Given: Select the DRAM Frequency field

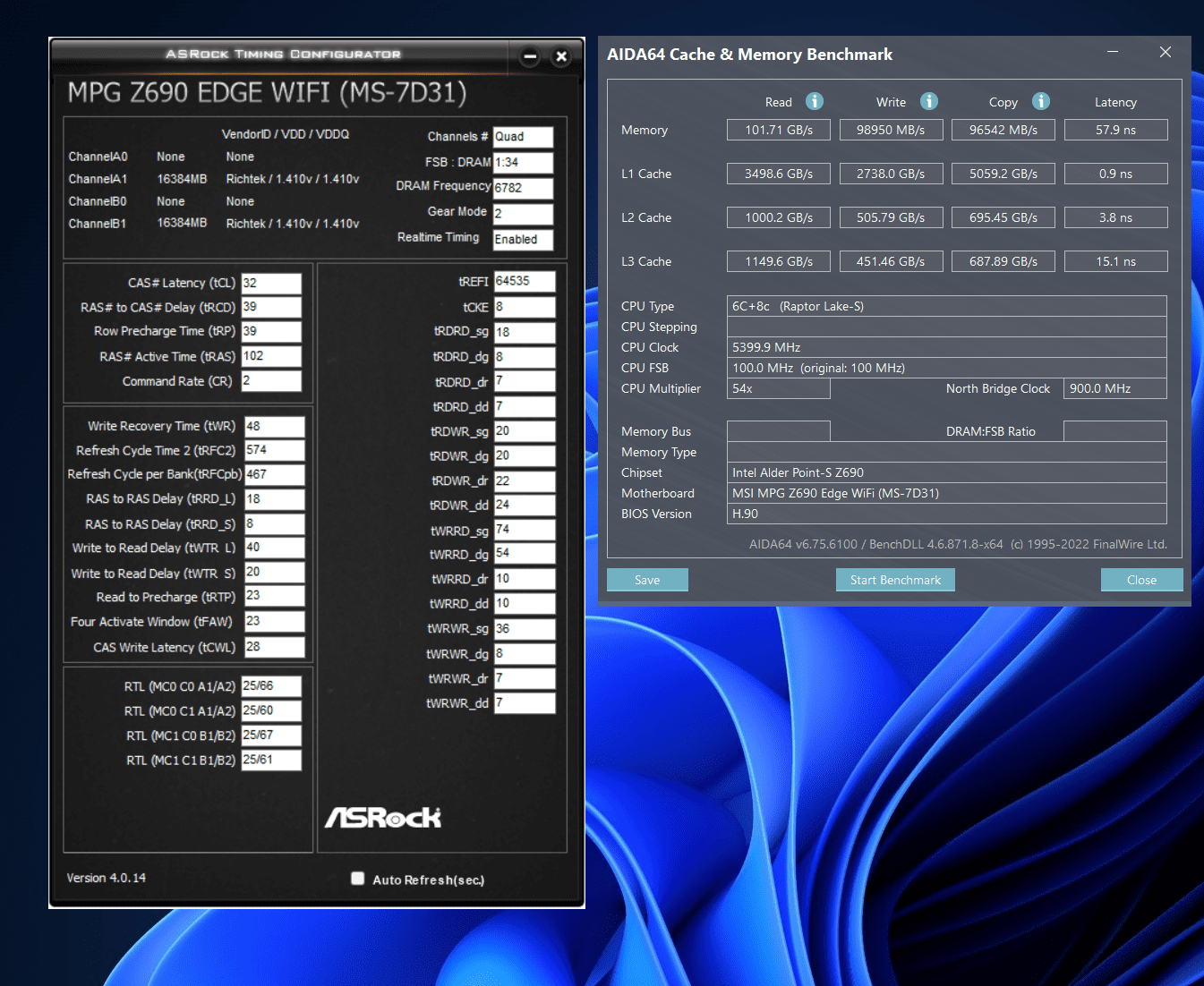Looking at the screenshot, I should coord(523,188).
